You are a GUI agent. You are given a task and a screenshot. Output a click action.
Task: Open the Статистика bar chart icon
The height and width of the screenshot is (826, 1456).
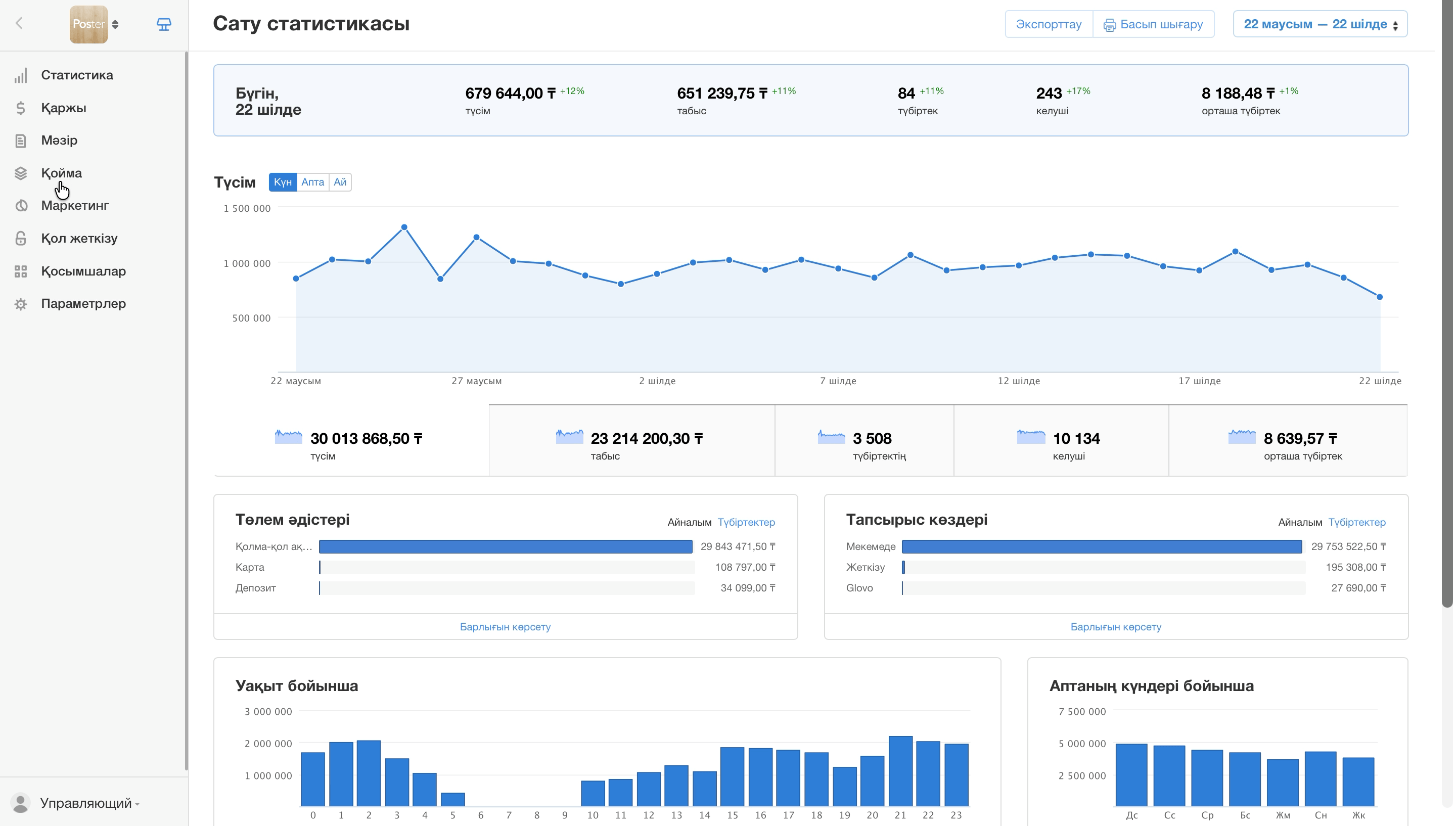pos(21,75)
